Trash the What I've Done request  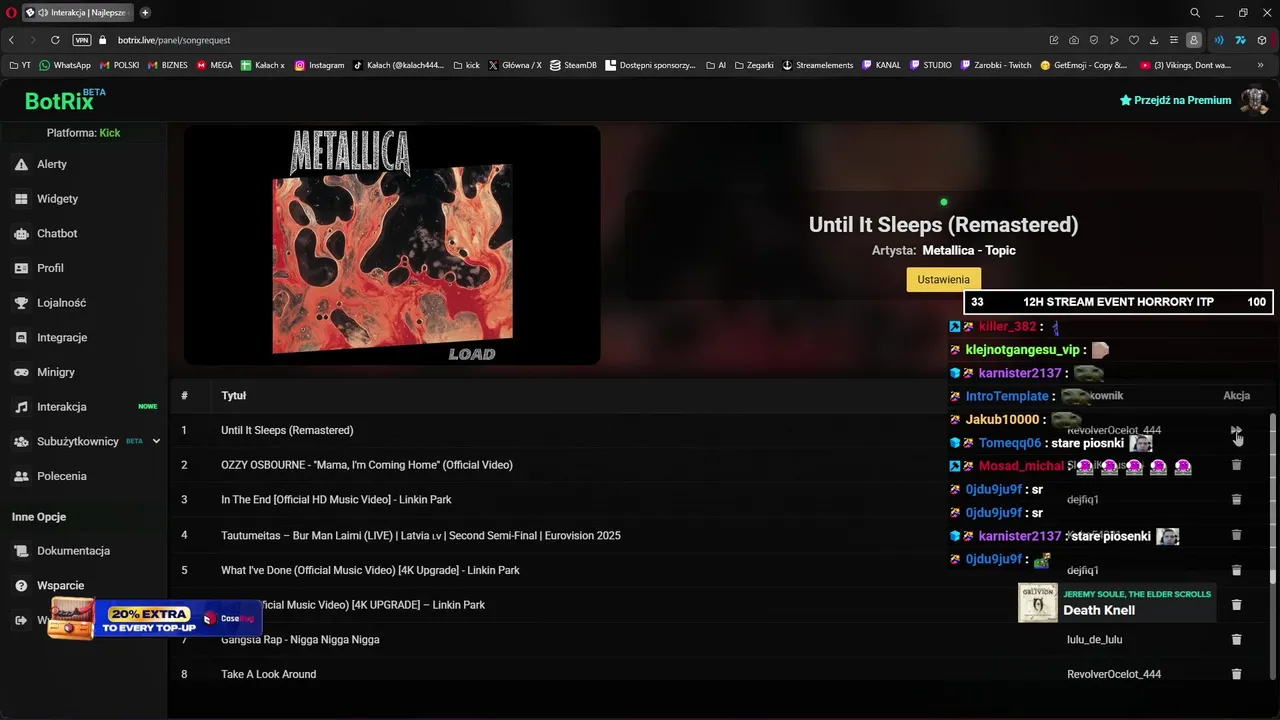[1236, 570]
